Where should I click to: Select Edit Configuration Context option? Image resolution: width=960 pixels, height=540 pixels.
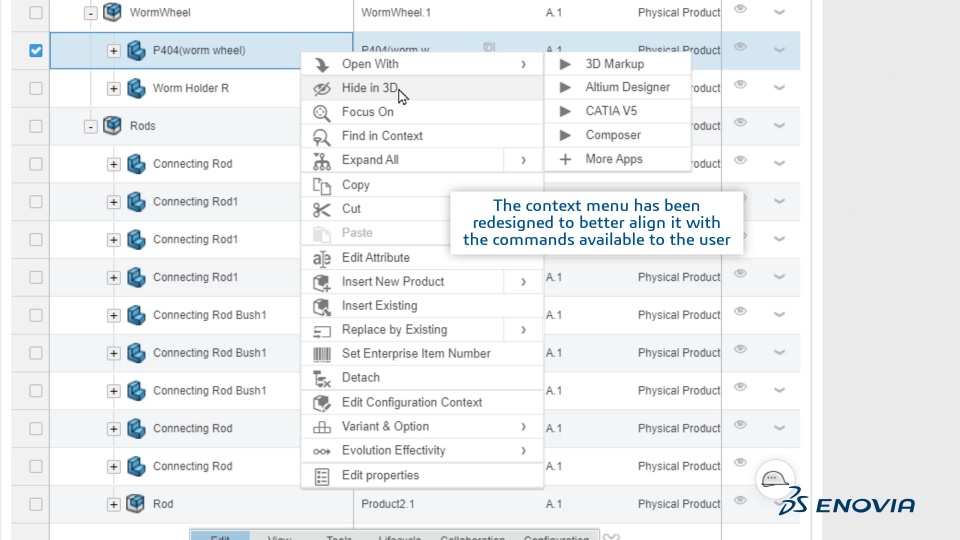tap(411, 402)
